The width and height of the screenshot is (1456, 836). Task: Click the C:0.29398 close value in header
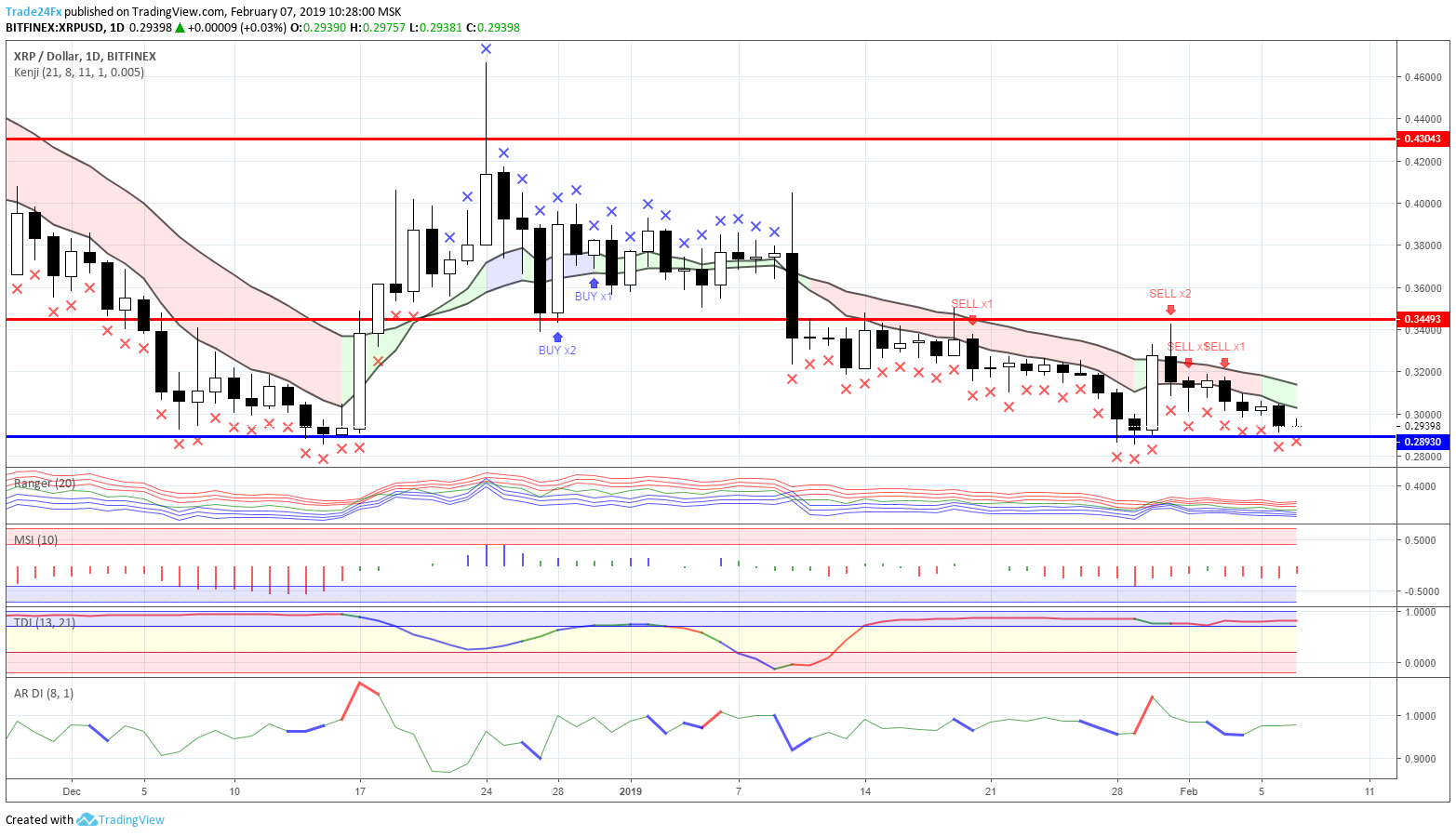coord(493,28)
